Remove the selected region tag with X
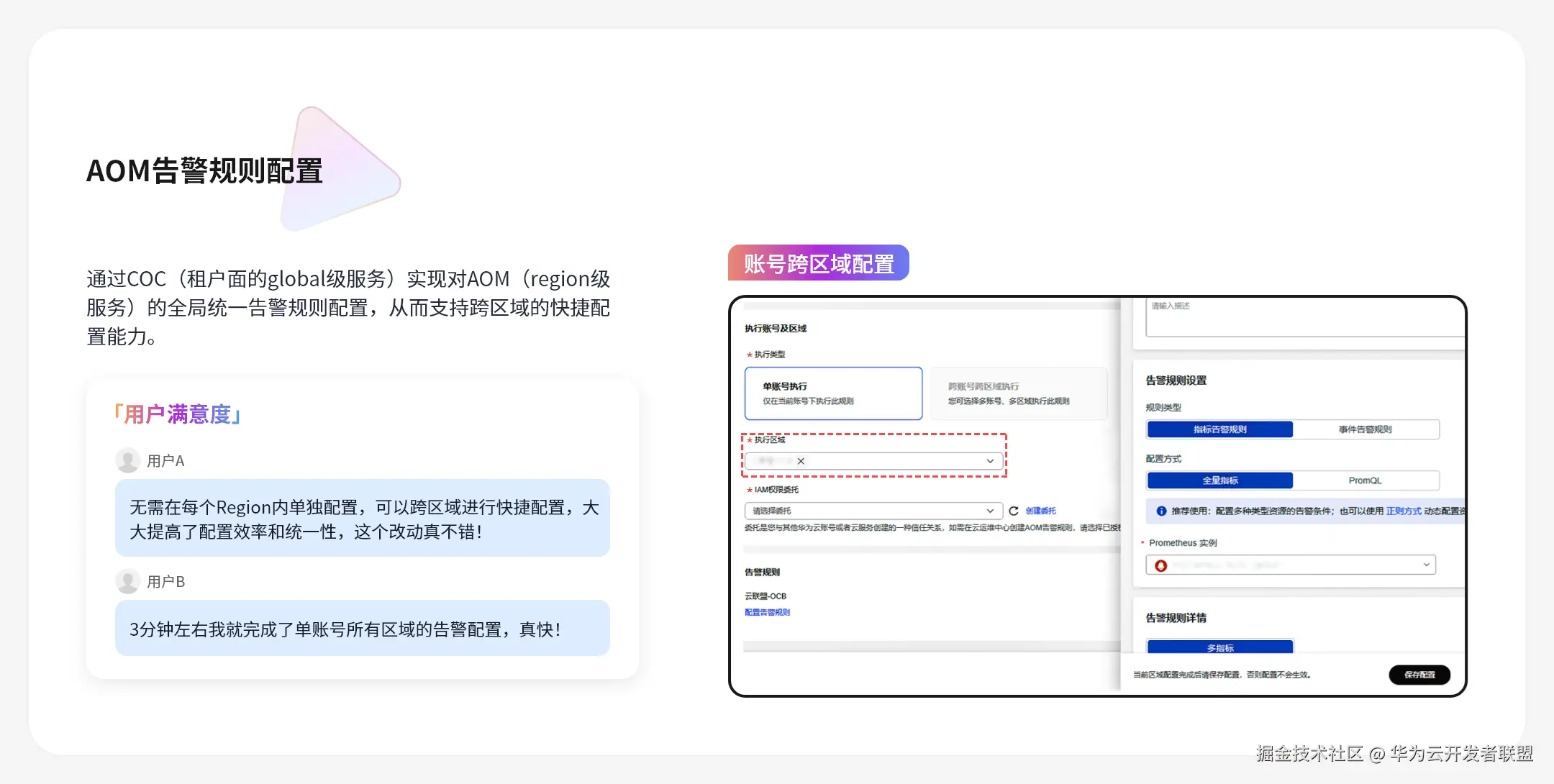Screen dimensions: 1554x784 point(801,461)
